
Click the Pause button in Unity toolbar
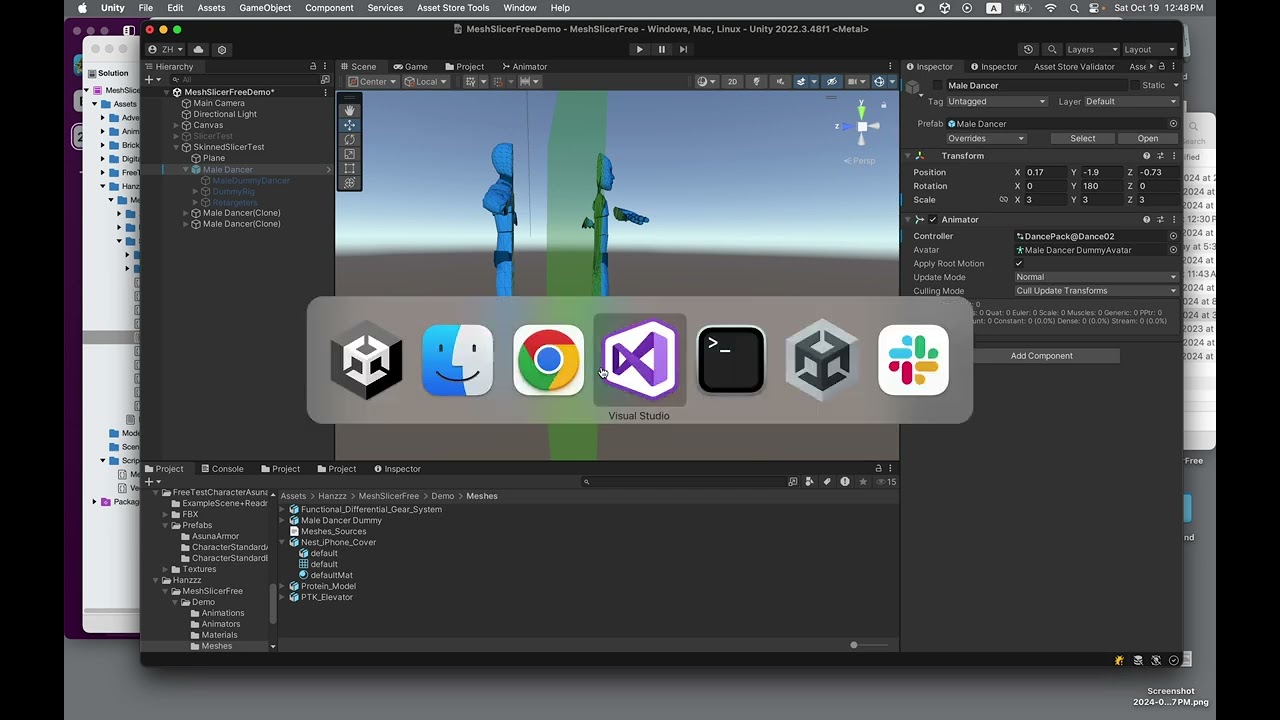[661, 49]
